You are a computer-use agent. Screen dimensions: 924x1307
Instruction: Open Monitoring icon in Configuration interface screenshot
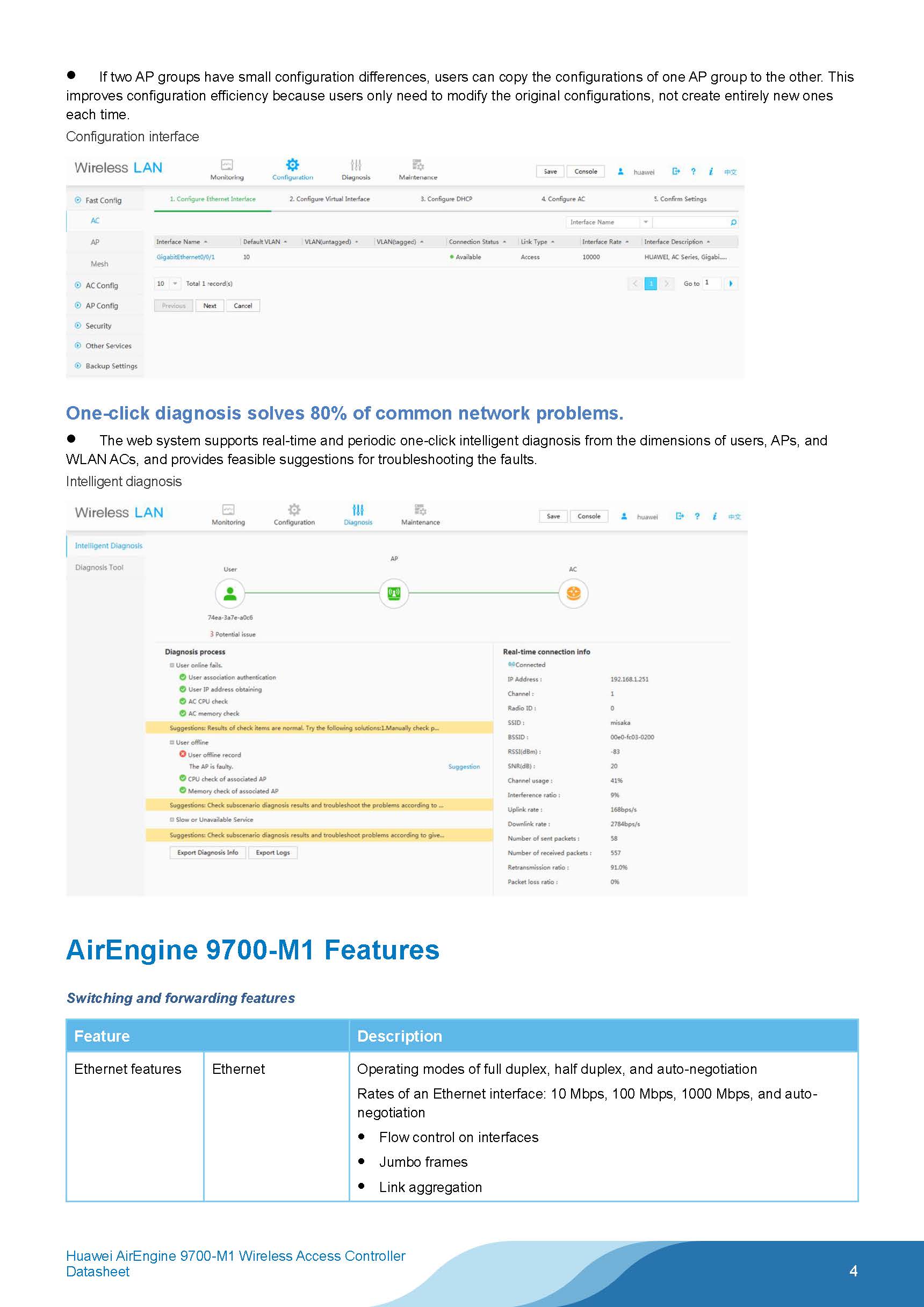(227, 165)
